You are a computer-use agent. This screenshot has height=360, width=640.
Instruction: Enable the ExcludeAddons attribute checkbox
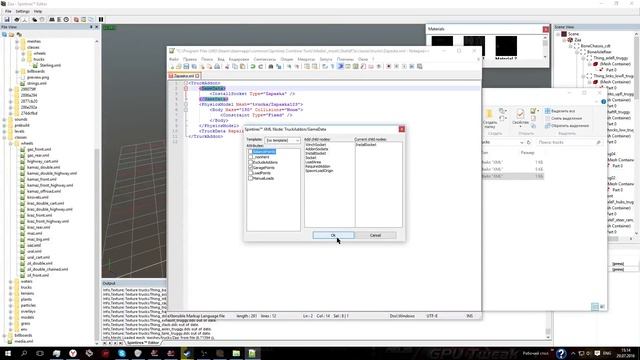pyautogui.click(x=251, y=162)
